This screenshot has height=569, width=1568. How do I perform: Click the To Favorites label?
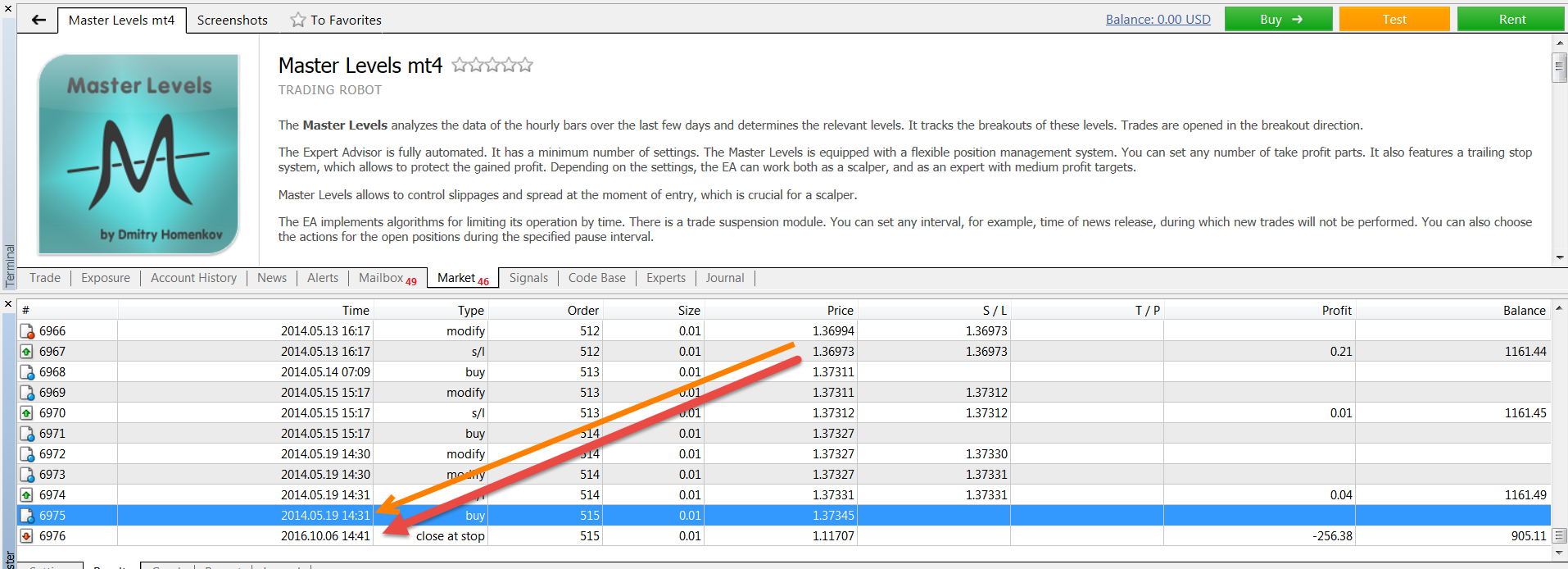point(346,20)
